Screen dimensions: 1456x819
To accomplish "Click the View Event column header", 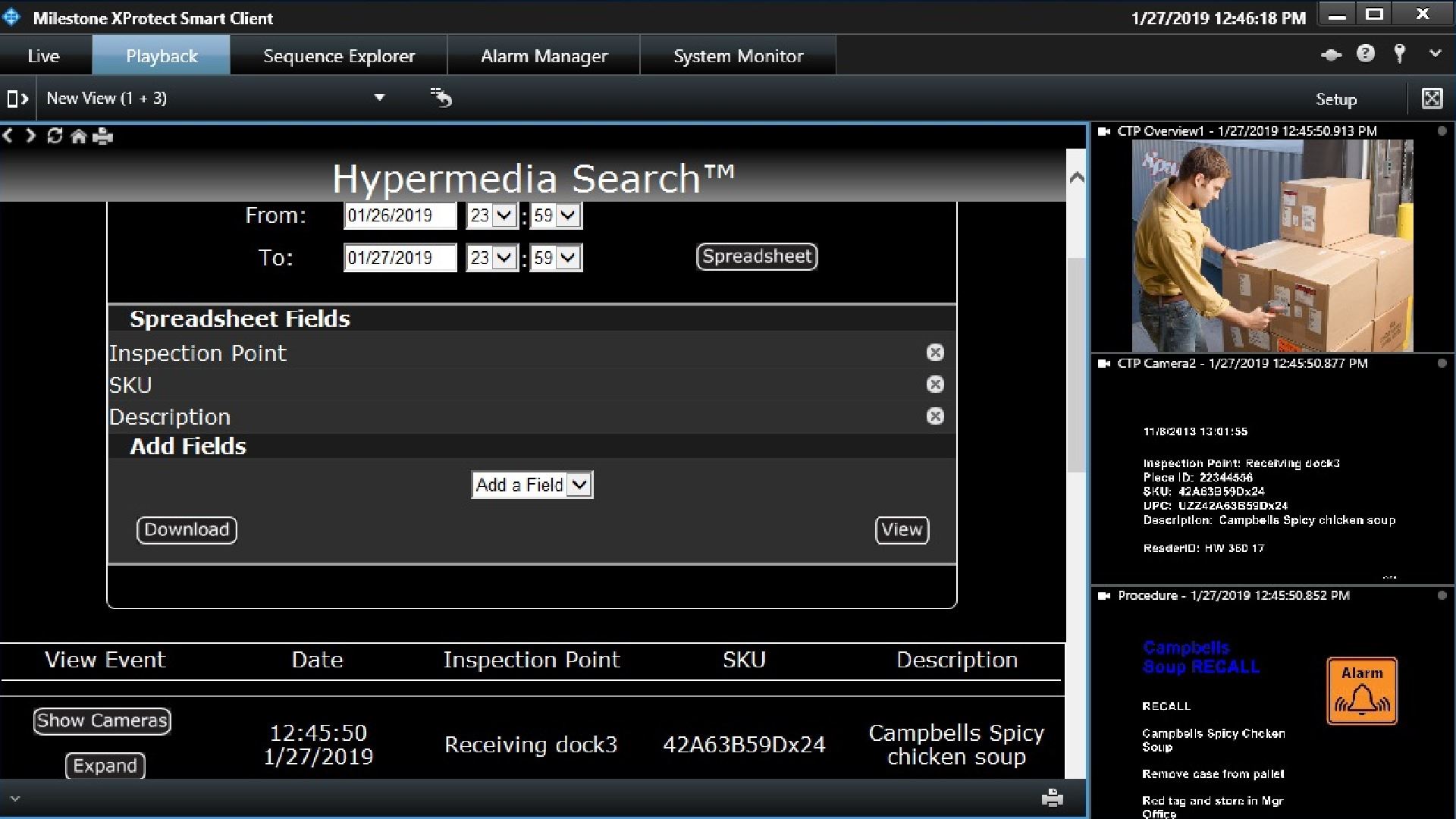I will point(105,660).
